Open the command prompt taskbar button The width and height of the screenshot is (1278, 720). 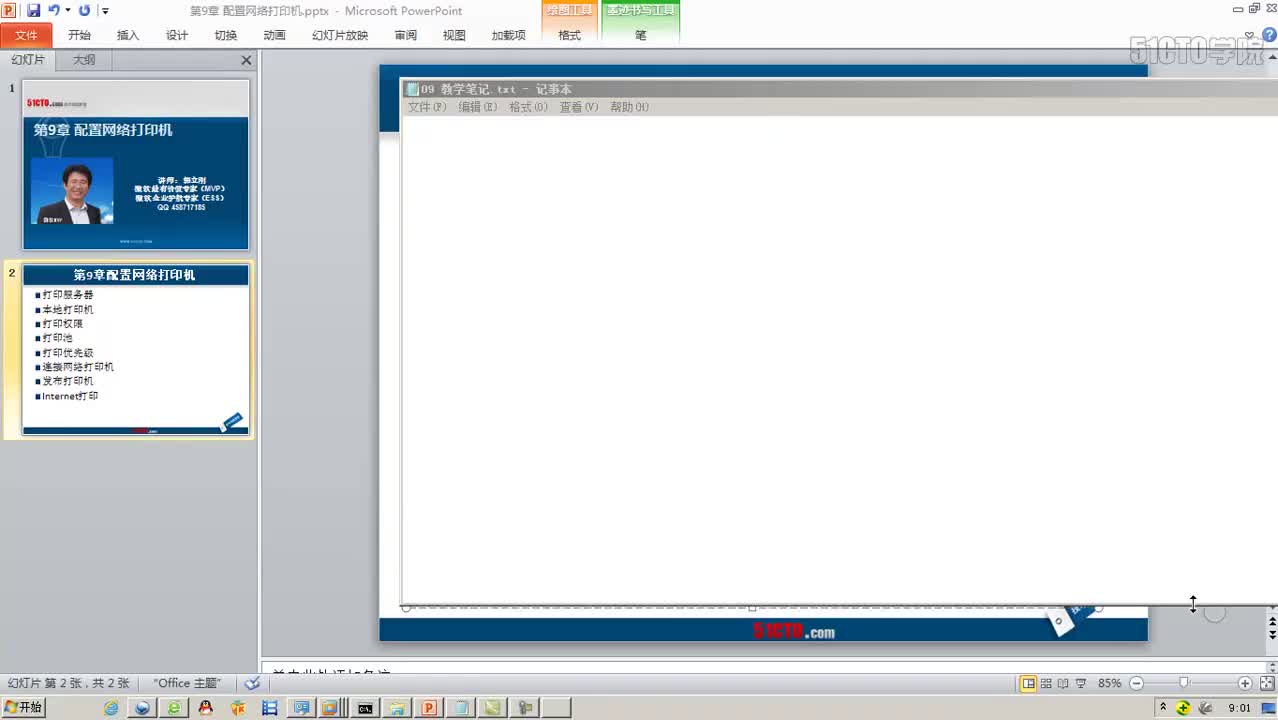(366, 707)
